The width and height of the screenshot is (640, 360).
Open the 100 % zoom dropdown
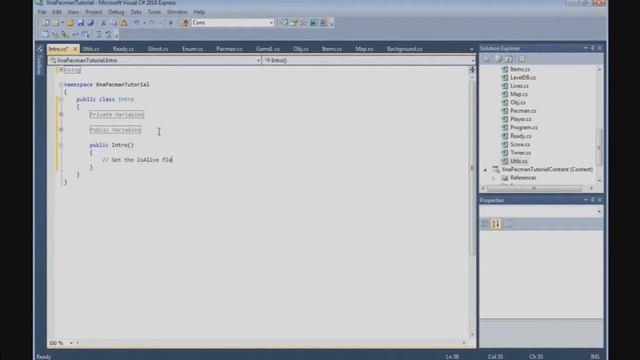[x=71, y=343]
